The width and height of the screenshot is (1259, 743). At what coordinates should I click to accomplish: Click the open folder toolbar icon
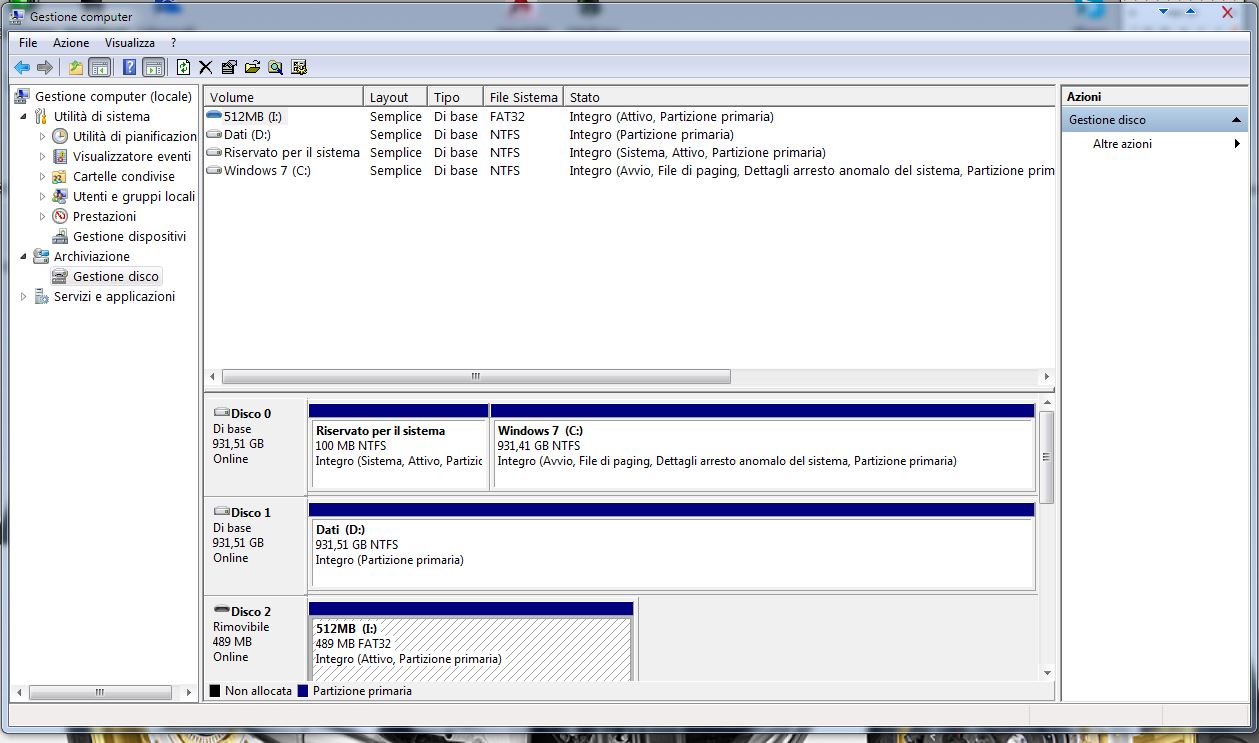pyautogui.click(x=252, y=67)
